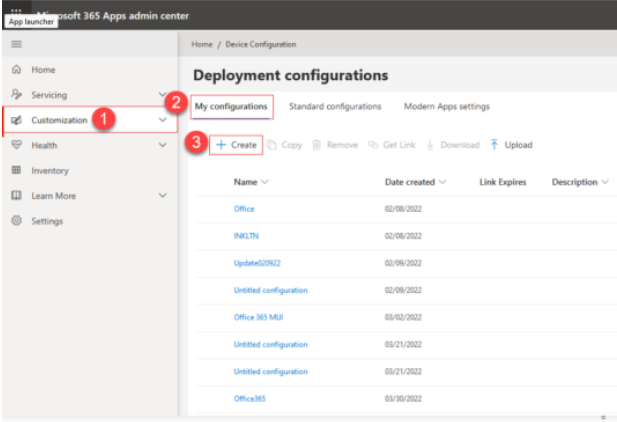Open the Description column dropdown
617x422 pixels.
605,182
